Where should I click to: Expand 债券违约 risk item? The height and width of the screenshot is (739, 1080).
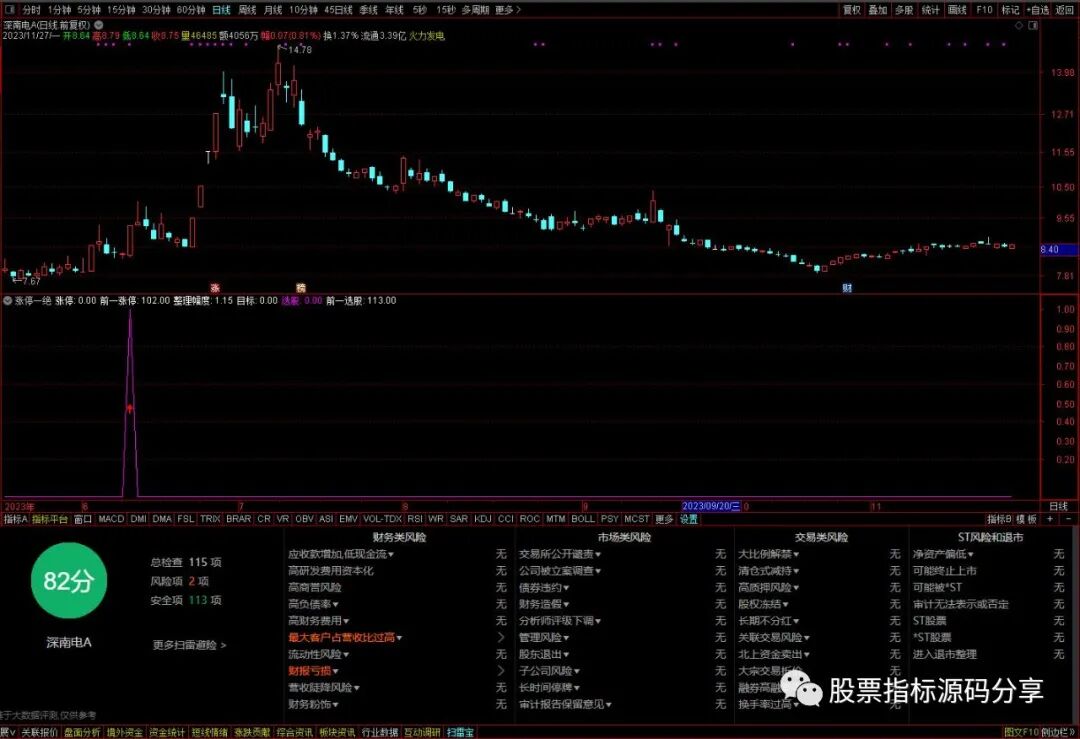click(x=544, y=587)
